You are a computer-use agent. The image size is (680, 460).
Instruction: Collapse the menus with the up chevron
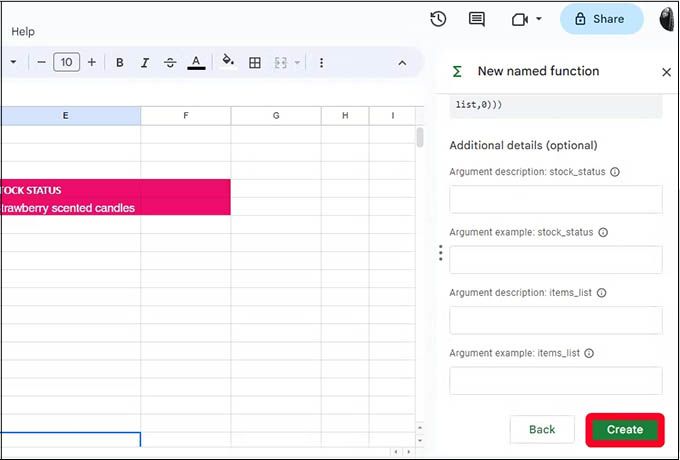click(x=402, y=63)
